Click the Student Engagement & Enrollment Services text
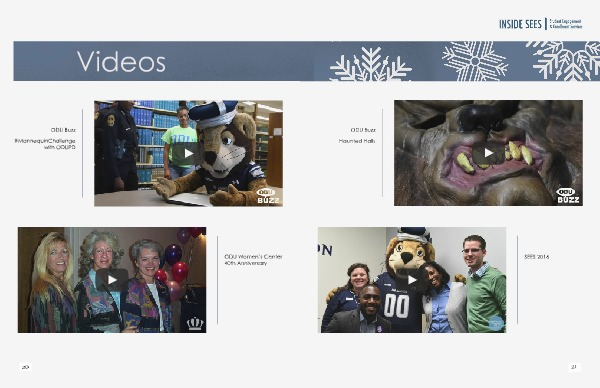 coord(566,24)
